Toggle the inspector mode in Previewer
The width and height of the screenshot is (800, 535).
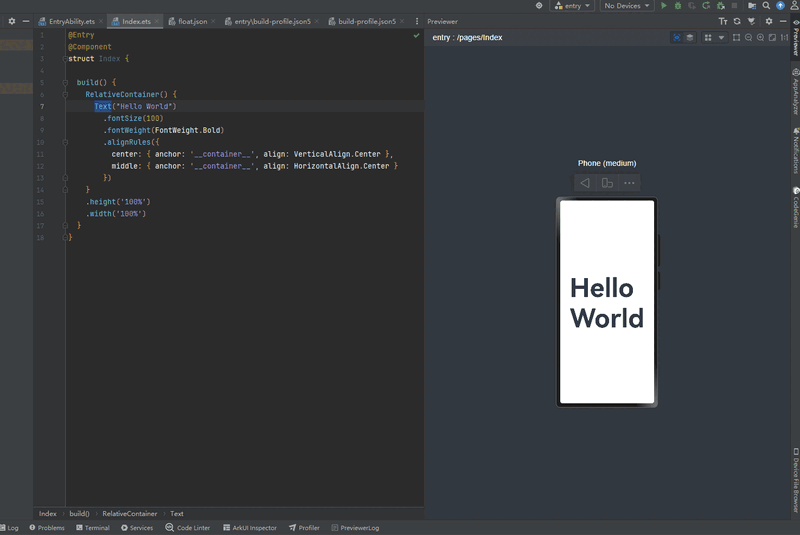click(677, 38)
